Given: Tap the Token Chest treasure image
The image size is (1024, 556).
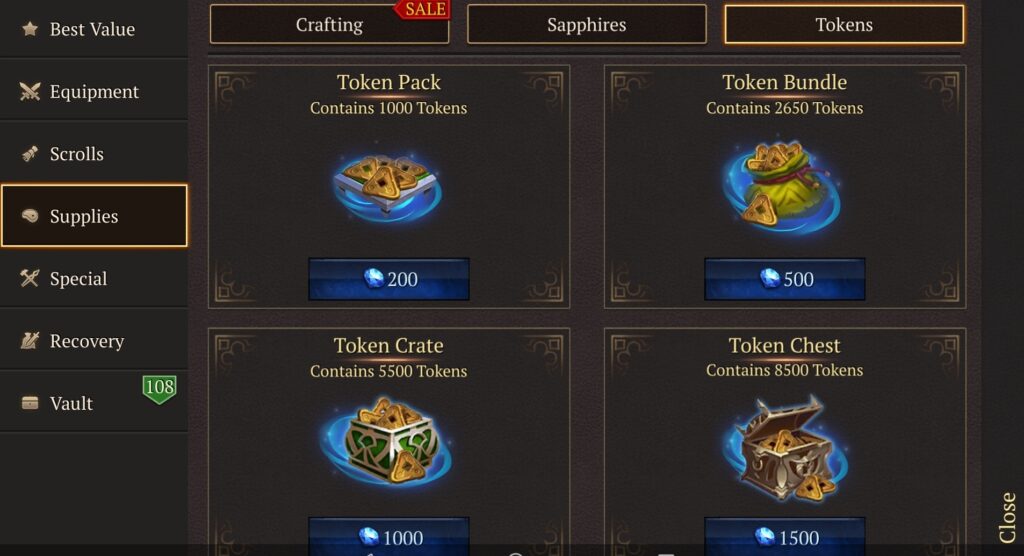Looking at the screenshot, I should click(784, 448).
